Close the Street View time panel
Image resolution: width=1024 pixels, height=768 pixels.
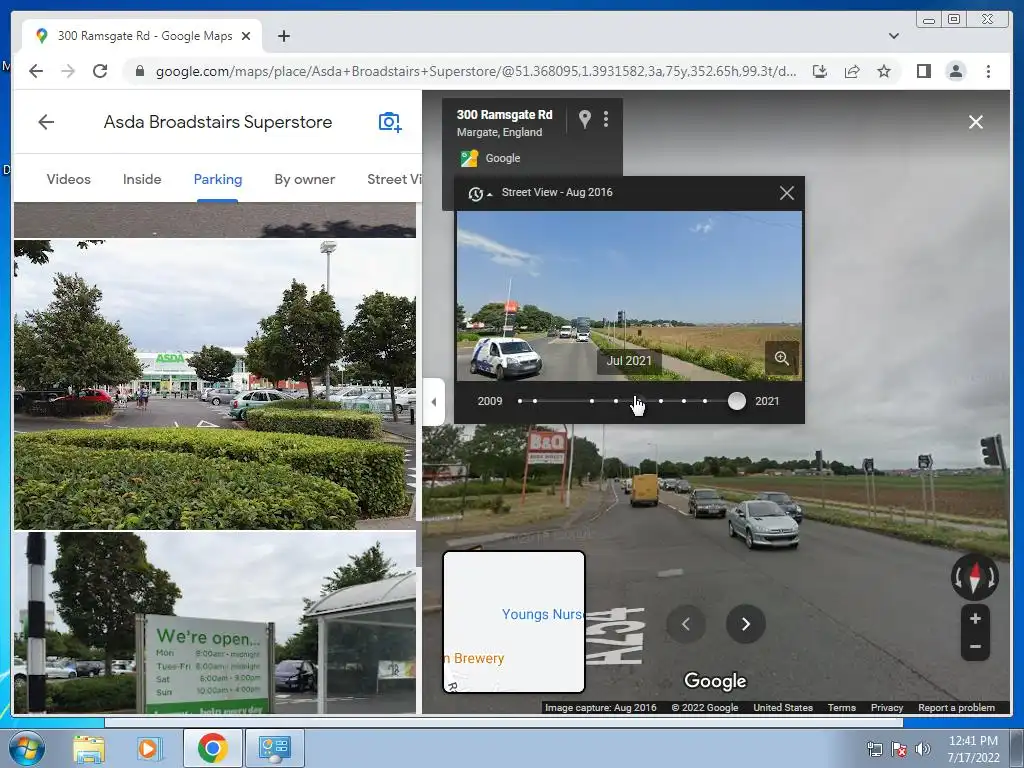(787, 193)
